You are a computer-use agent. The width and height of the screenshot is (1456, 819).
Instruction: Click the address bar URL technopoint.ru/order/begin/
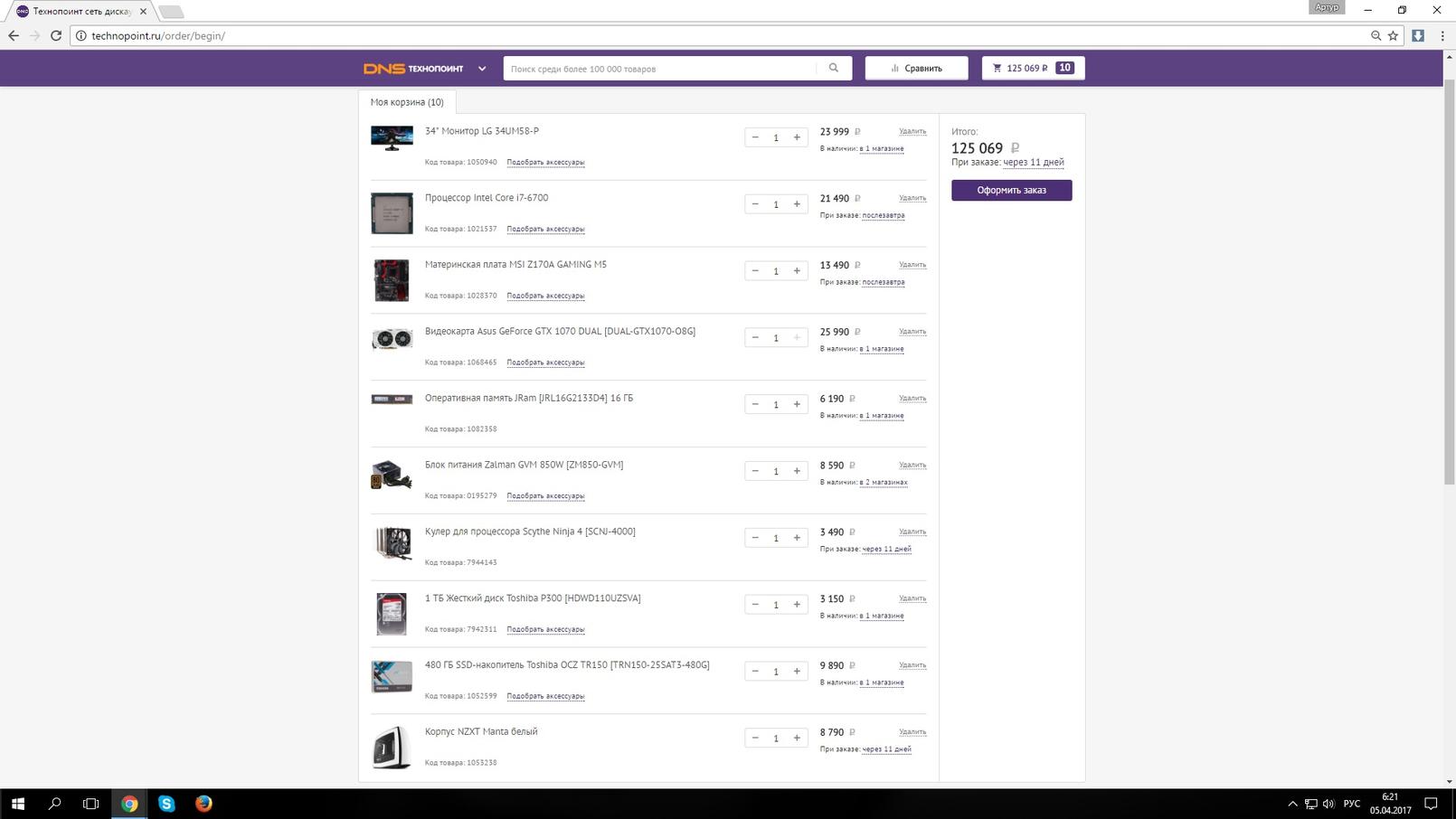point(158,36)
